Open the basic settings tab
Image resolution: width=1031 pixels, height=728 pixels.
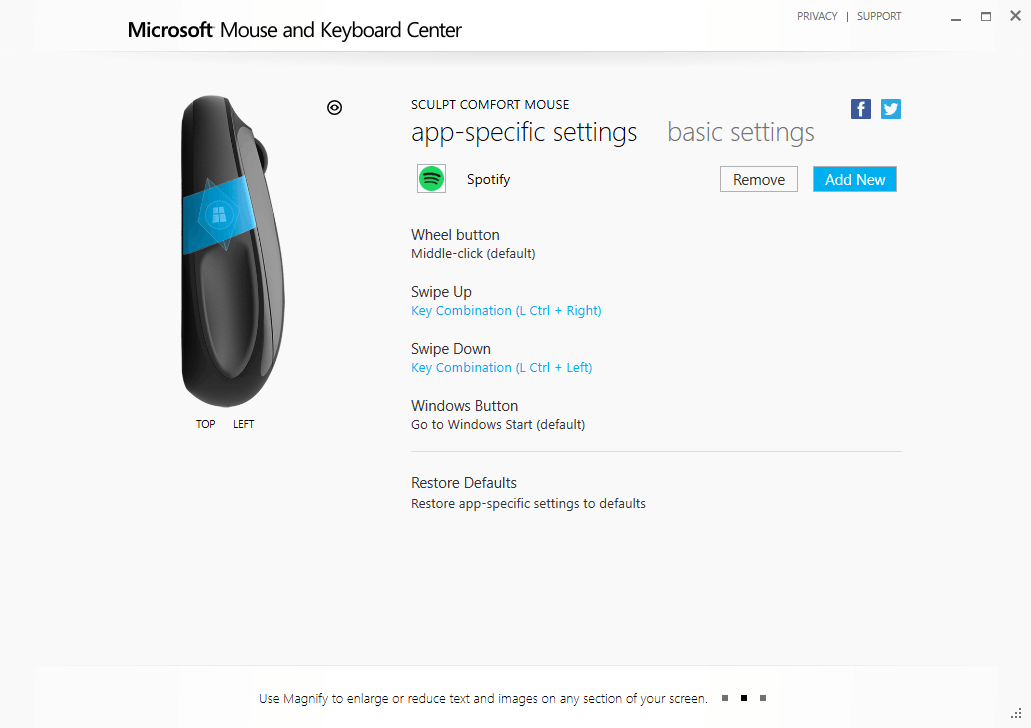[x=740, y=132]
